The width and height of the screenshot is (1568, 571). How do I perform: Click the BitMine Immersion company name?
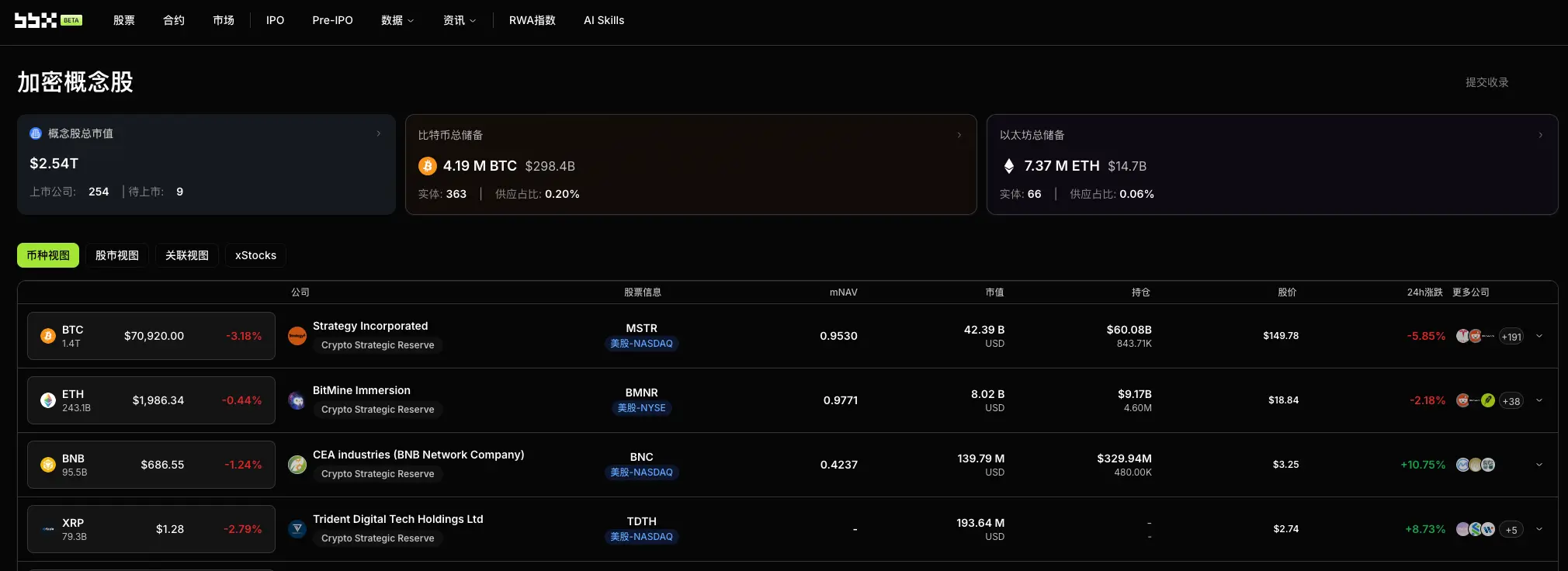362,390
